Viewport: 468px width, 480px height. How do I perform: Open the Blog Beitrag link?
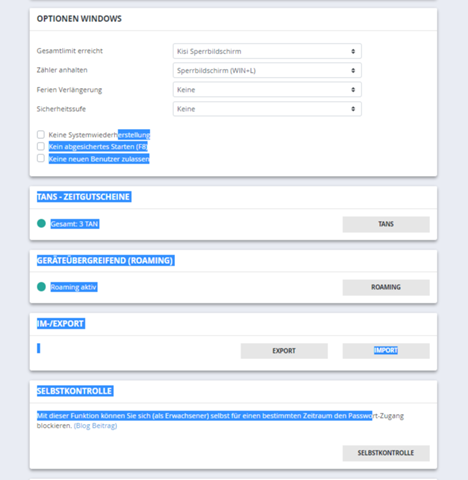(95, 426)
